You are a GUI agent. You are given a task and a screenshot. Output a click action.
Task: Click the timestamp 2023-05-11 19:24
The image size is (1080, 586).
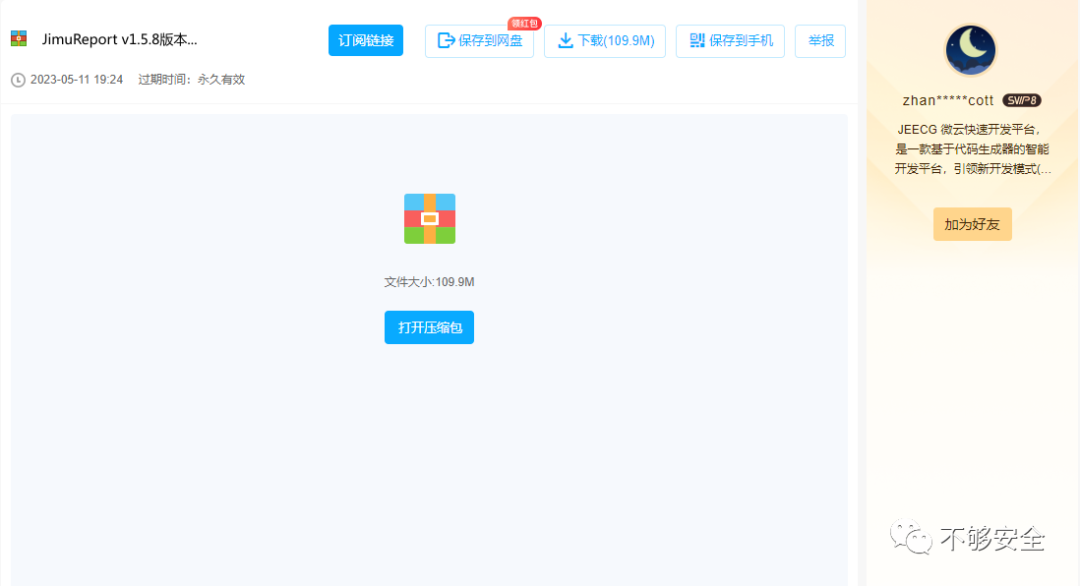click(76, 80)
